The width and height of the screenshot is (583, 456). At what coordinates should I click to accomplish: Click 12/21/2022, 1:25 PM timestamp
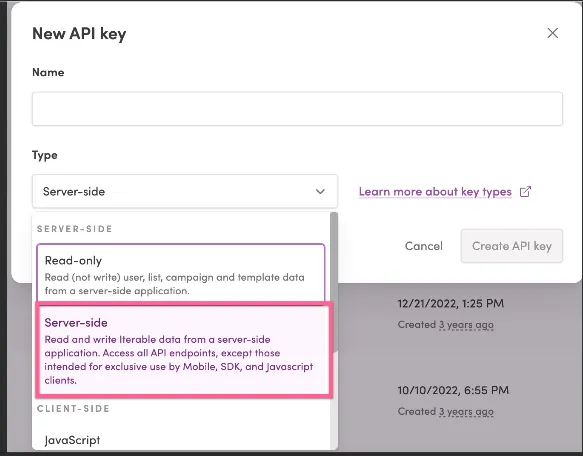(x=451, y=303)
